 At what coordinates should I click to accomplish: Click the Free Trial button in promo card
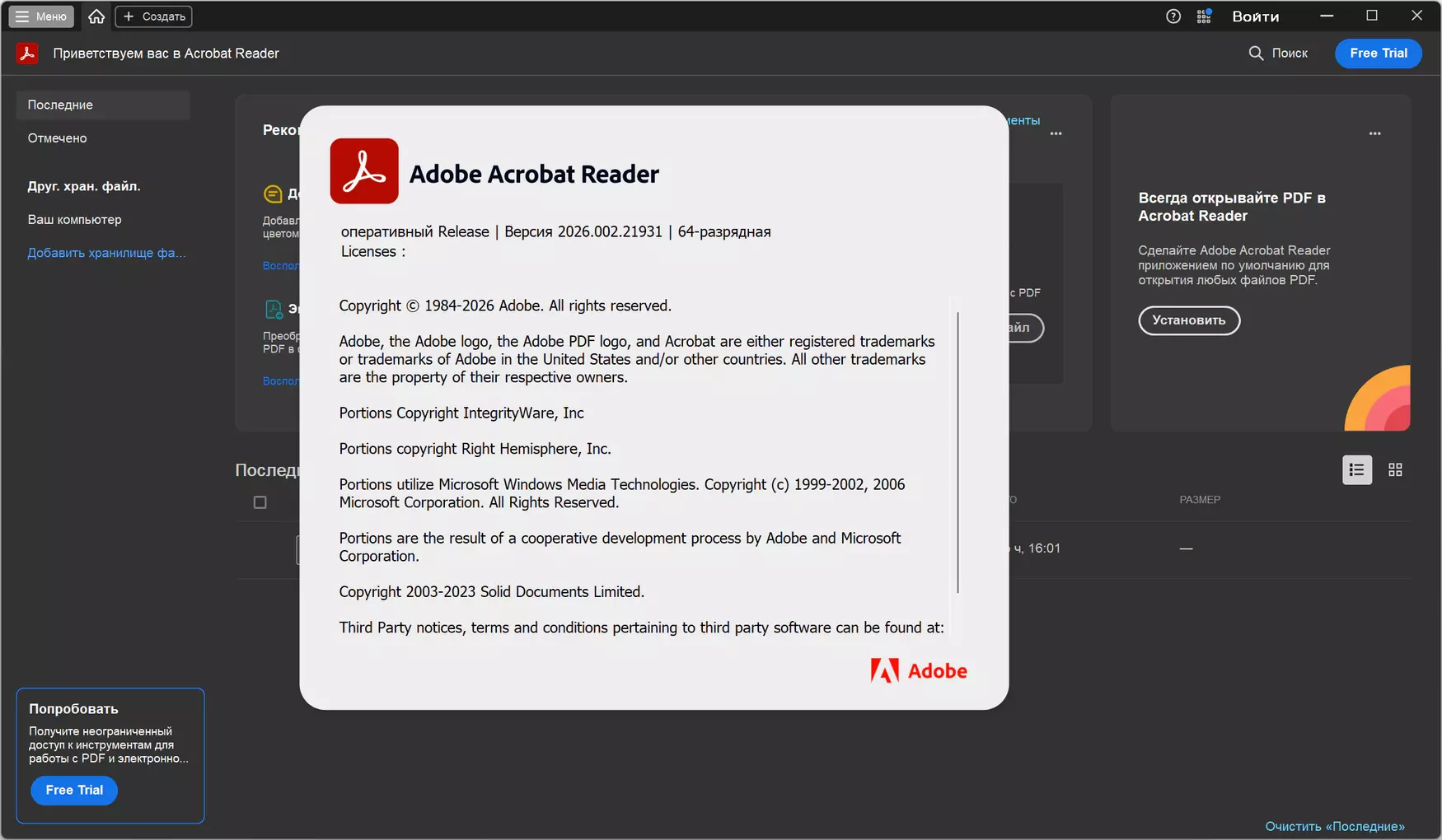coord(74,791)
